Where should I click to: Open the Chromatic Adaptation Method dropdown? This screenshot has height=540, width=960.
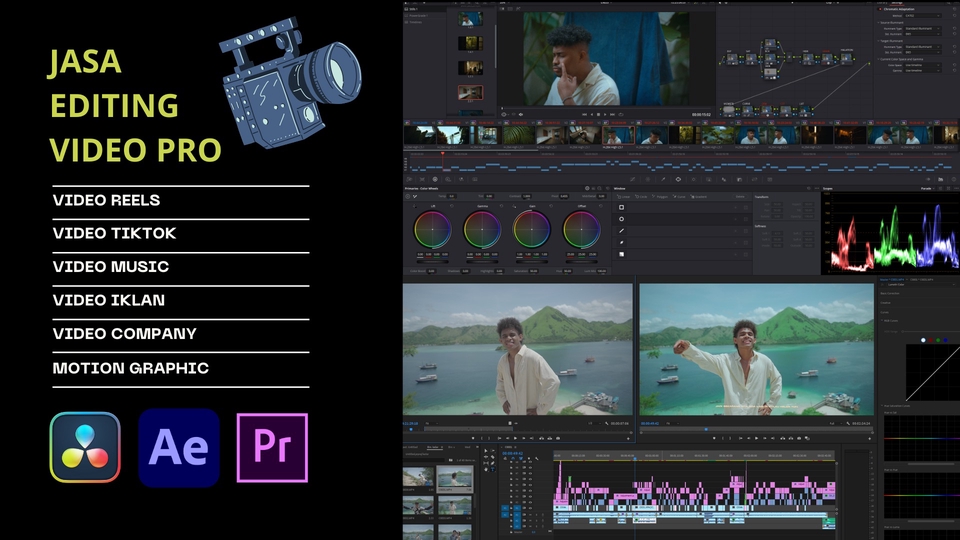click(920, 16)
